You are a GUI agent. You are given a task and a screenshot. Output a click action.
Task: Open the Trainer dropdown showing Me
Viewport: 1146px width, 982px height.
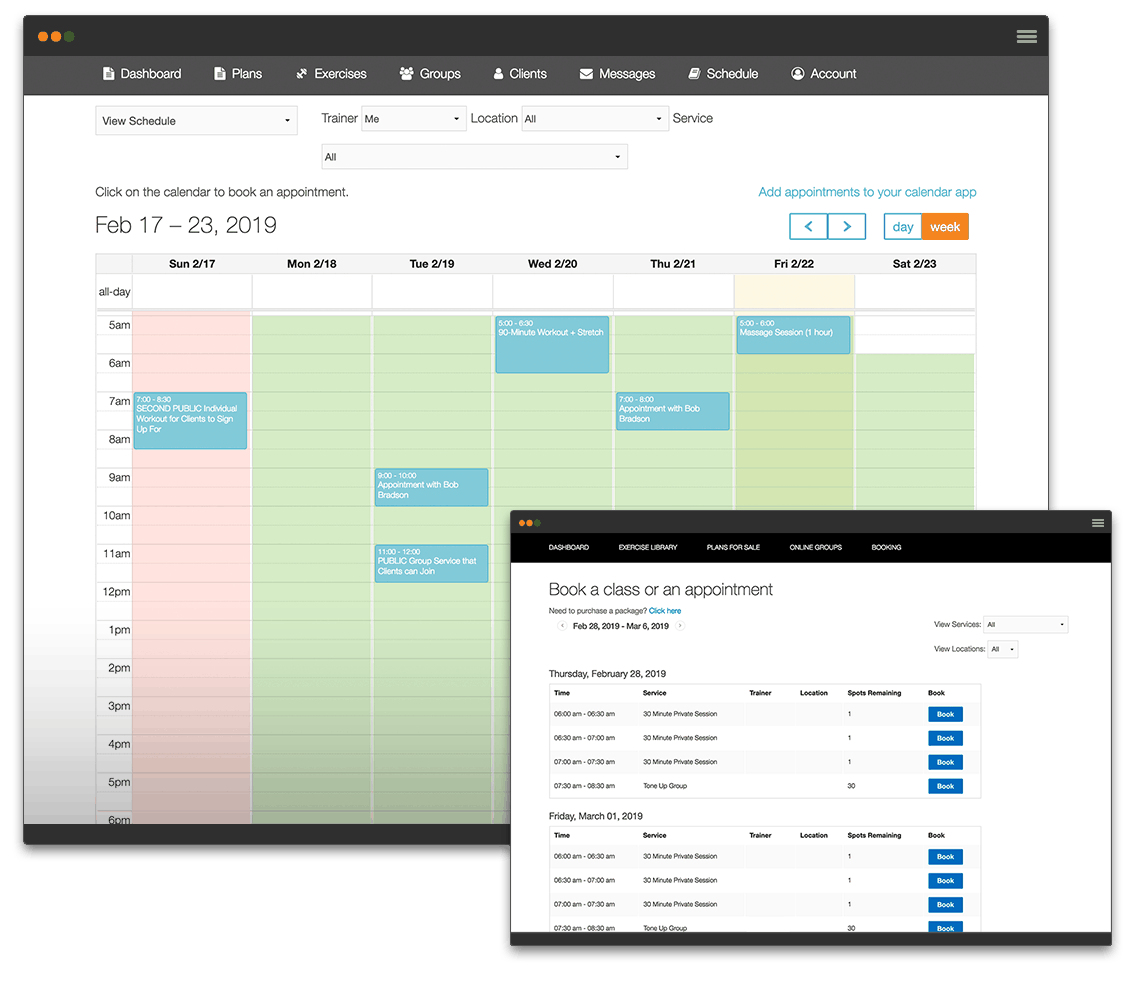tap(414, 118)
